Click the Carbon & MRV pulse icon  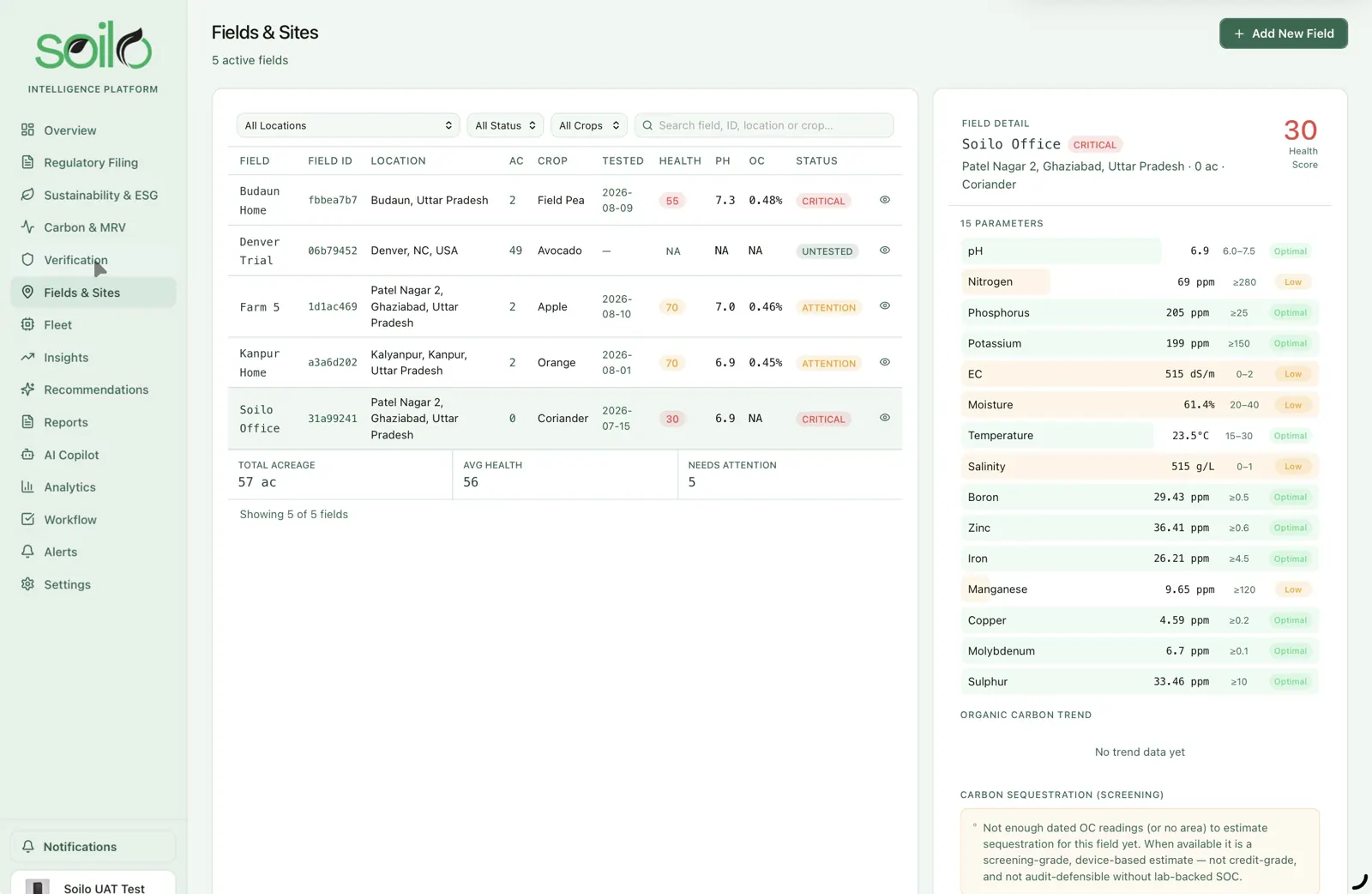click(27, 227)
